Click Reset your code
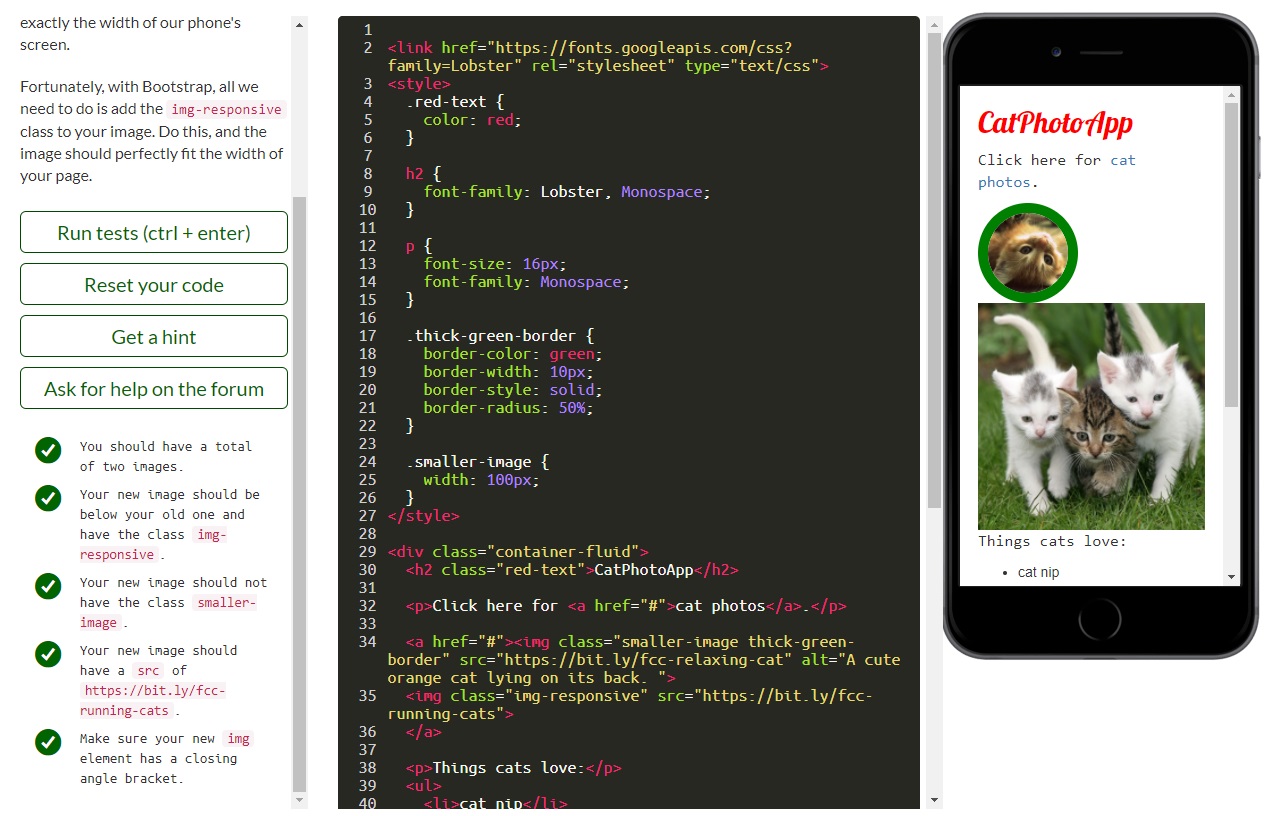This screenshot has height=816, width=1280. coord(153,284)
